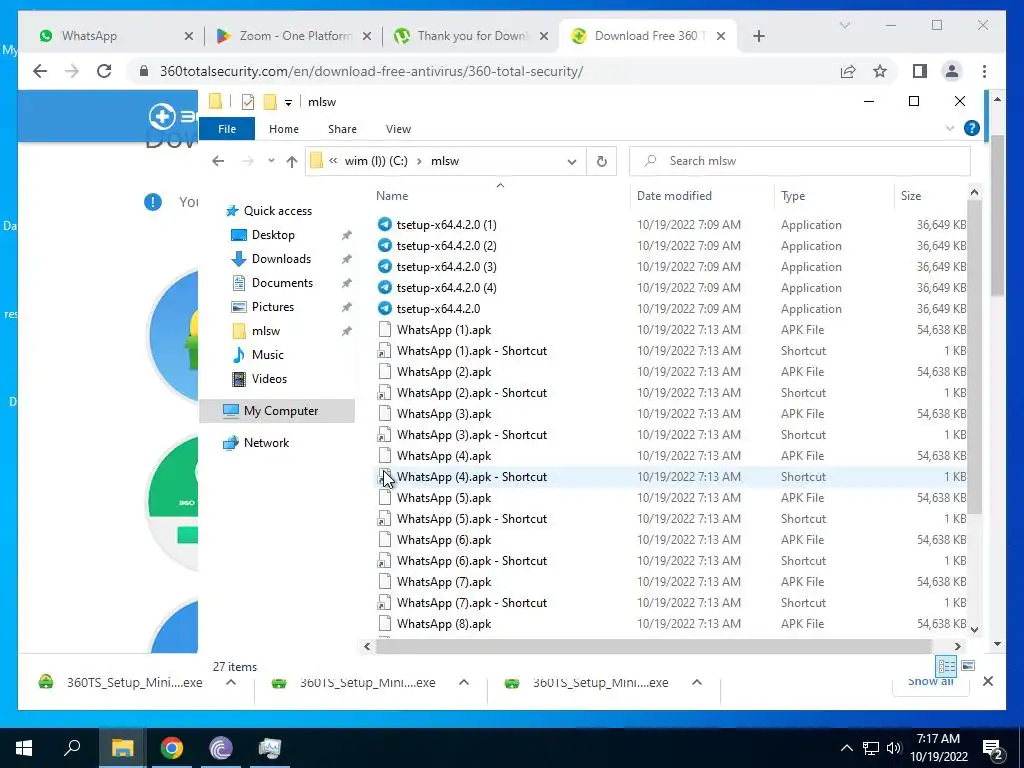Open Pictures in Quick access
The width and height of the screenshot is (1024, 768).
point(272,307)
